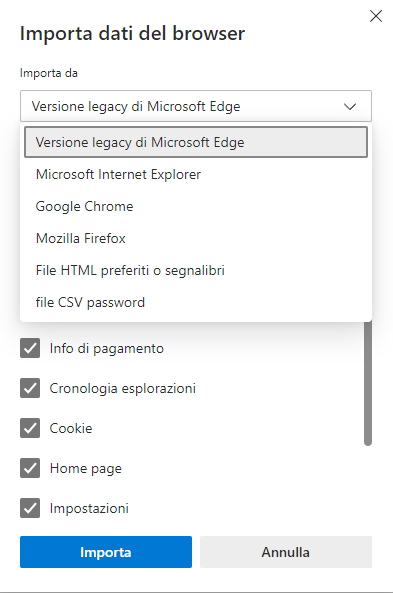
Task: Click the Impostazioni label text
Action: point(89,508)
